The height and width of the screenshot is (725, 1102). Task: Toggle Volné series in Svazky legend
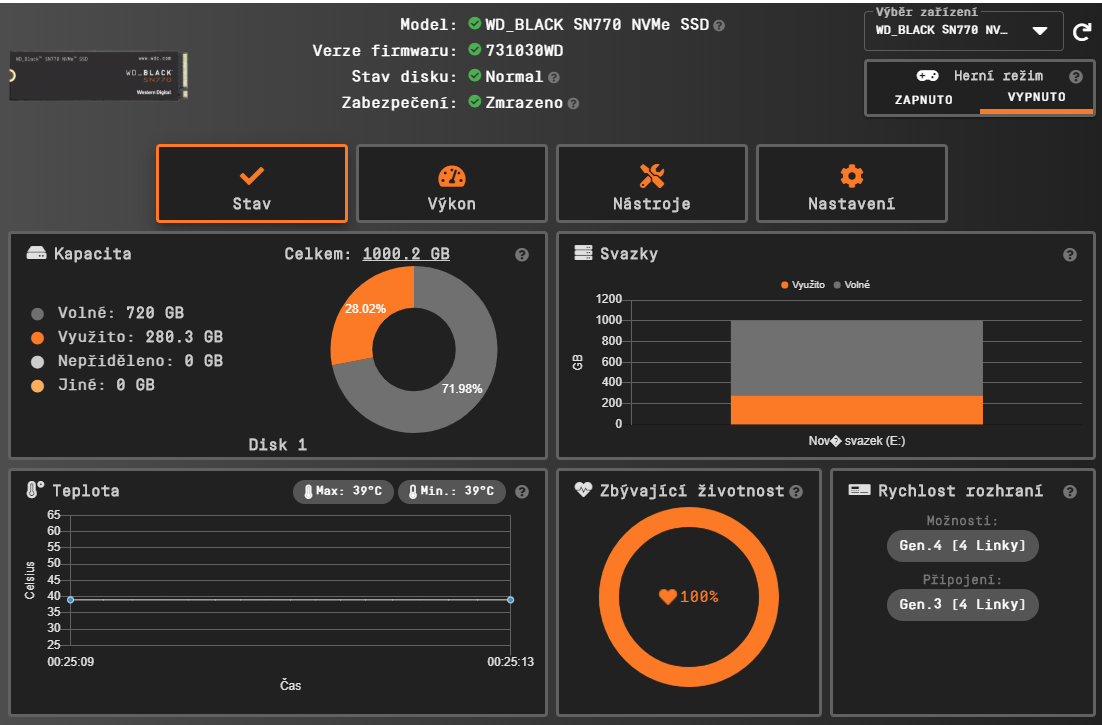[x=851, y=285]
